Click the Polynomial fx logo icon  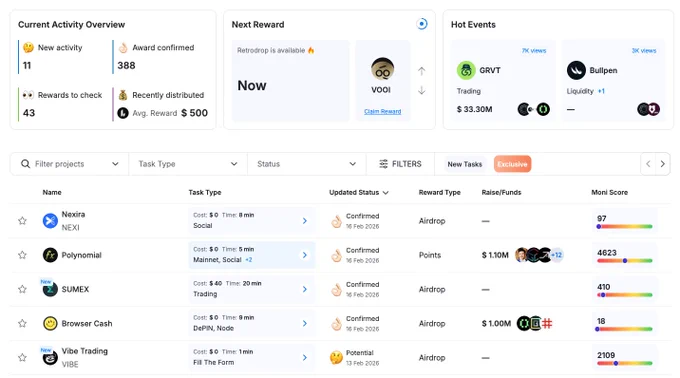(x=50, y=255)
